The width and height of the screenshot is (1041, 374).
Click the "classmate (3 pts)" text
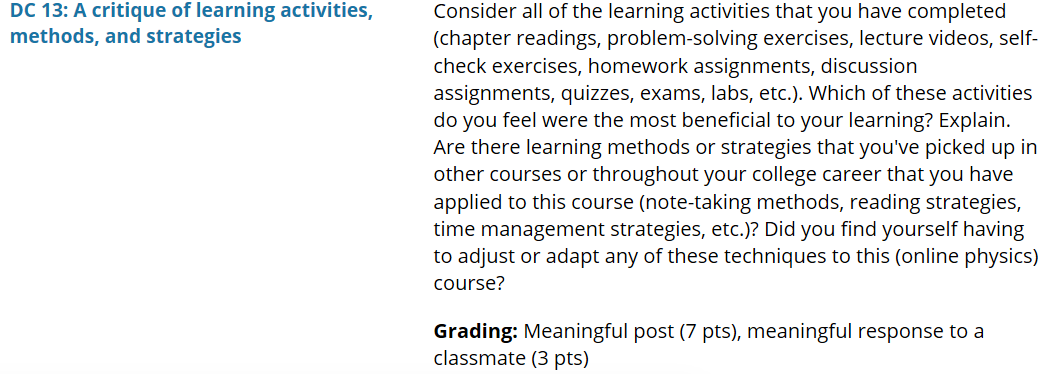(x=511, y=358)
